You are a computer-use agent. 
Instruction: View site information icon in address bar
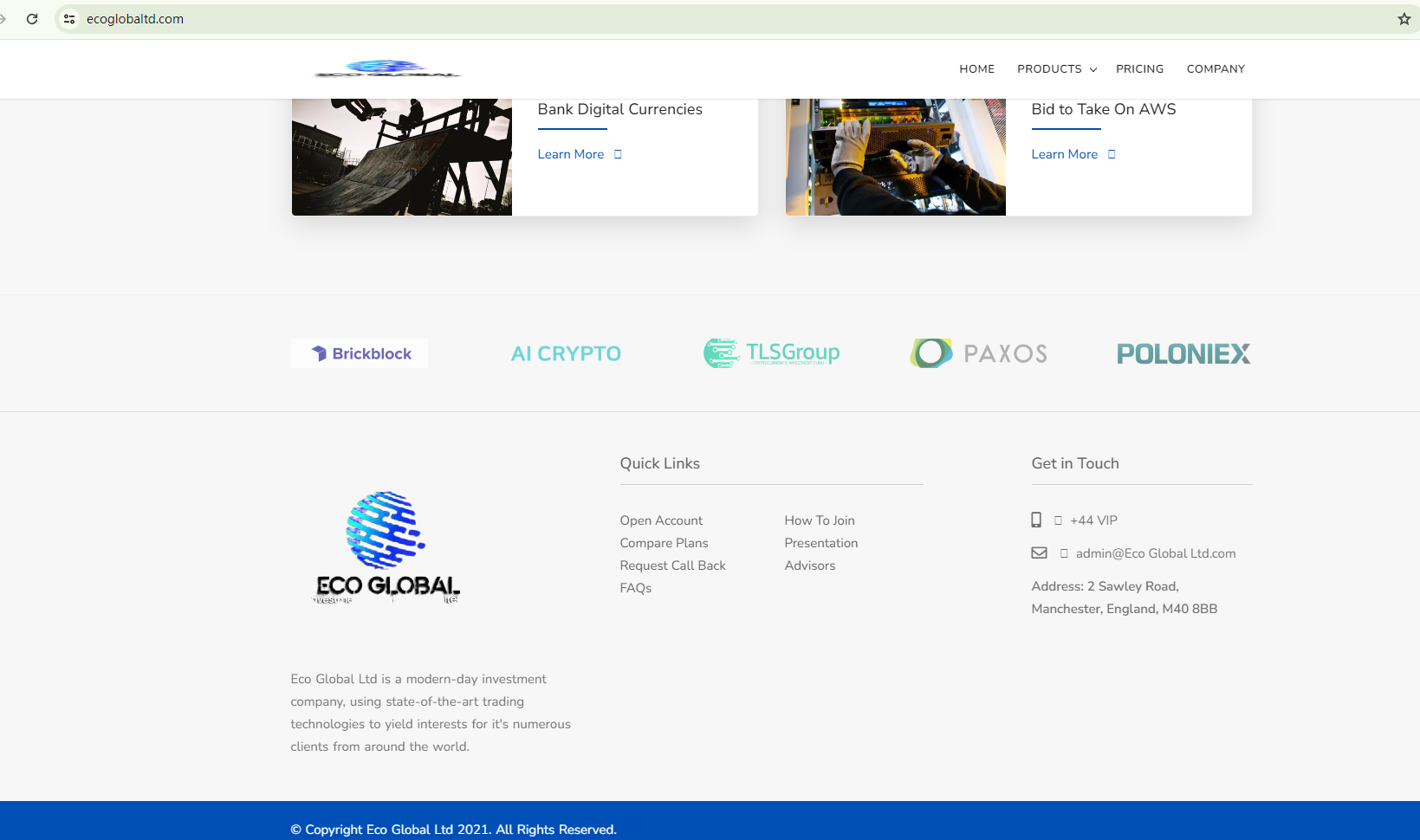tap(69, 19)
